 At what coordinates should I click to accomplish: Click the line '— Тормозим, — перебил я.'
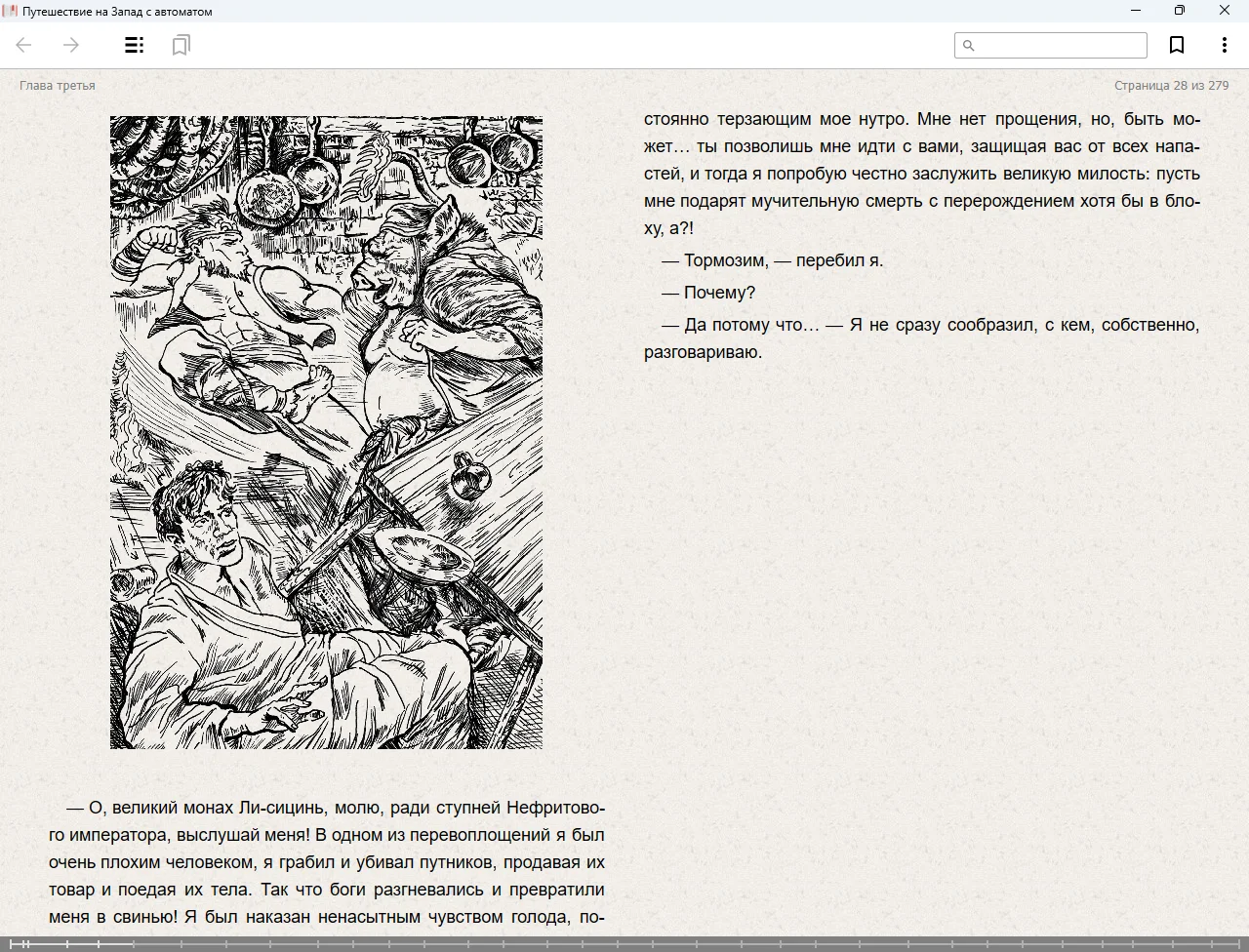(772, 260)
